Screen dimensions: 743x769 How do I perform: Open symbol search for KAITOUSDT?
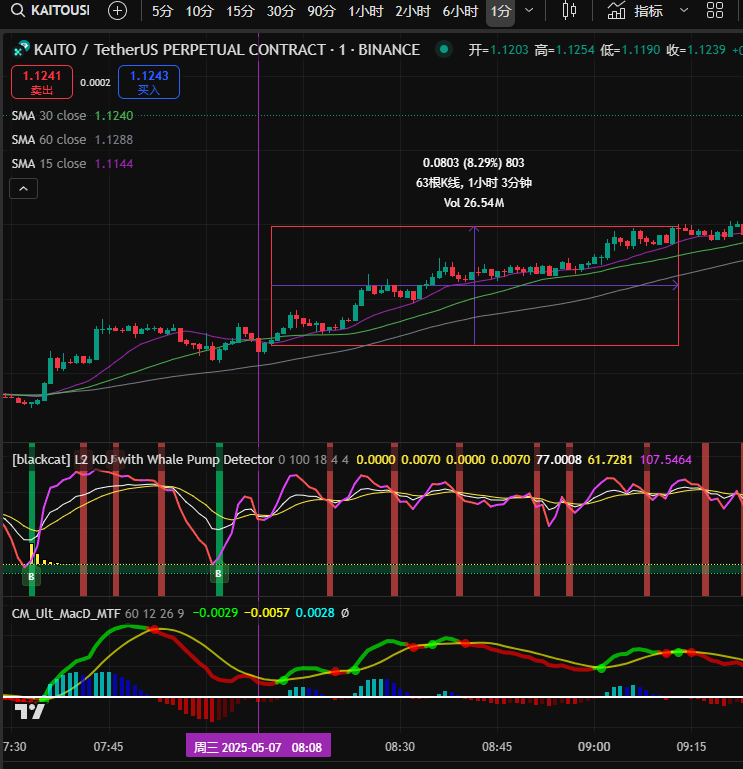point(51,10)
